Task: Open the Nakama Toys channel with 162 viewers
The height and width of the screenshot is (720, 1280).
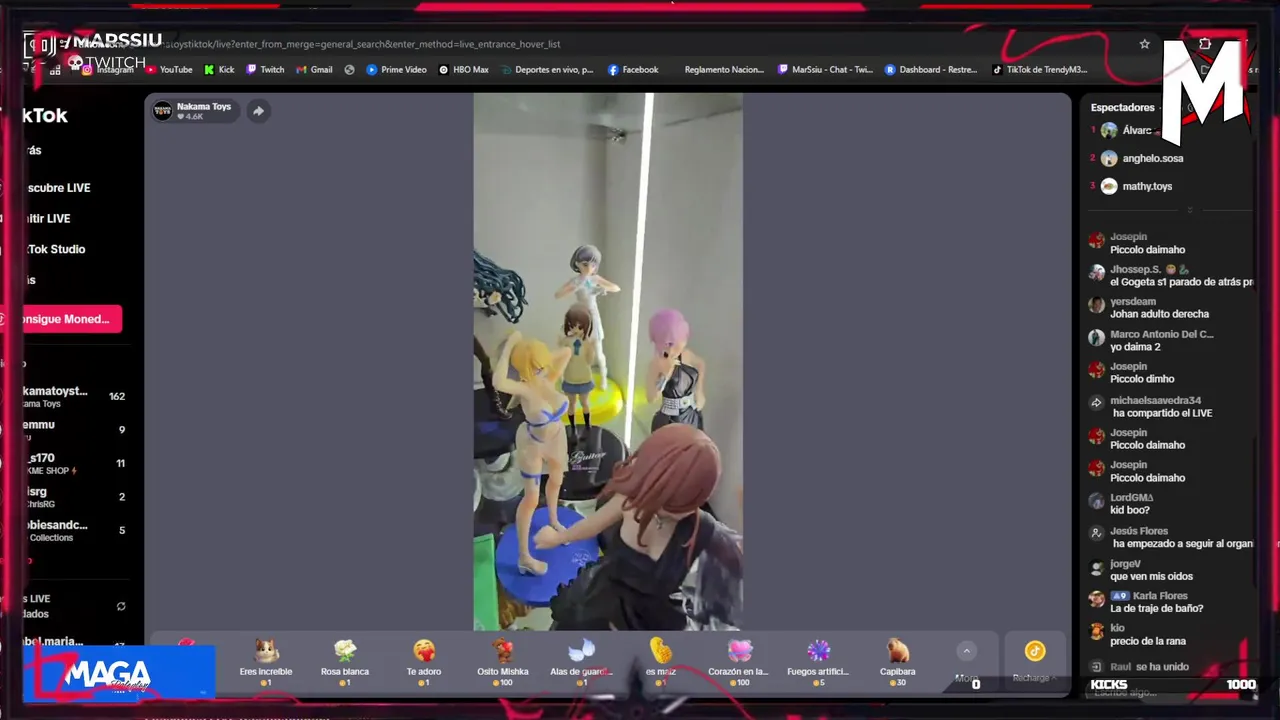Action: tap(75, 397)
